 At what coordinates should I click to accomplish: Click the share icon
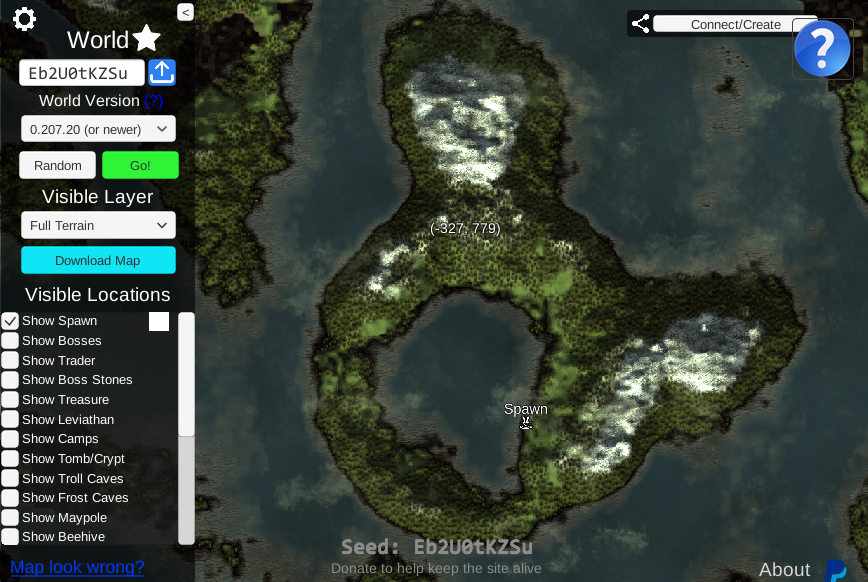coord(640,24)
